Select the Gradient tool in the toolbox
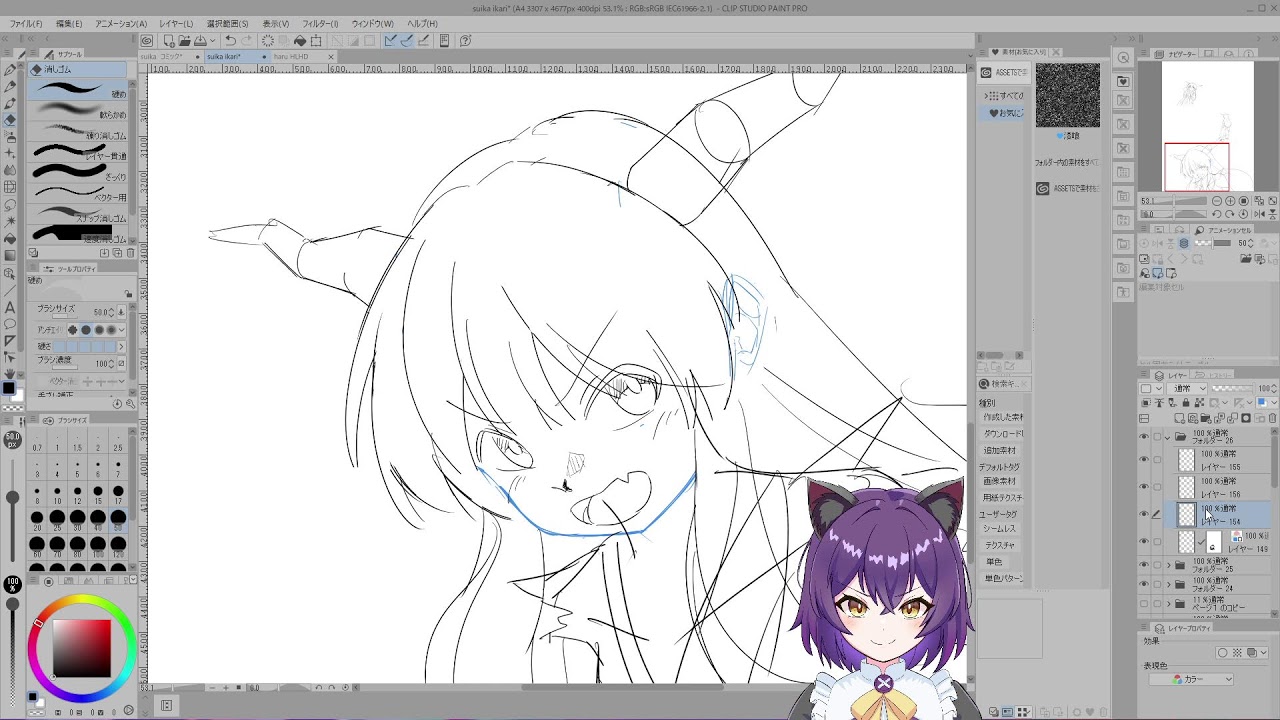 tap(10, 257)
